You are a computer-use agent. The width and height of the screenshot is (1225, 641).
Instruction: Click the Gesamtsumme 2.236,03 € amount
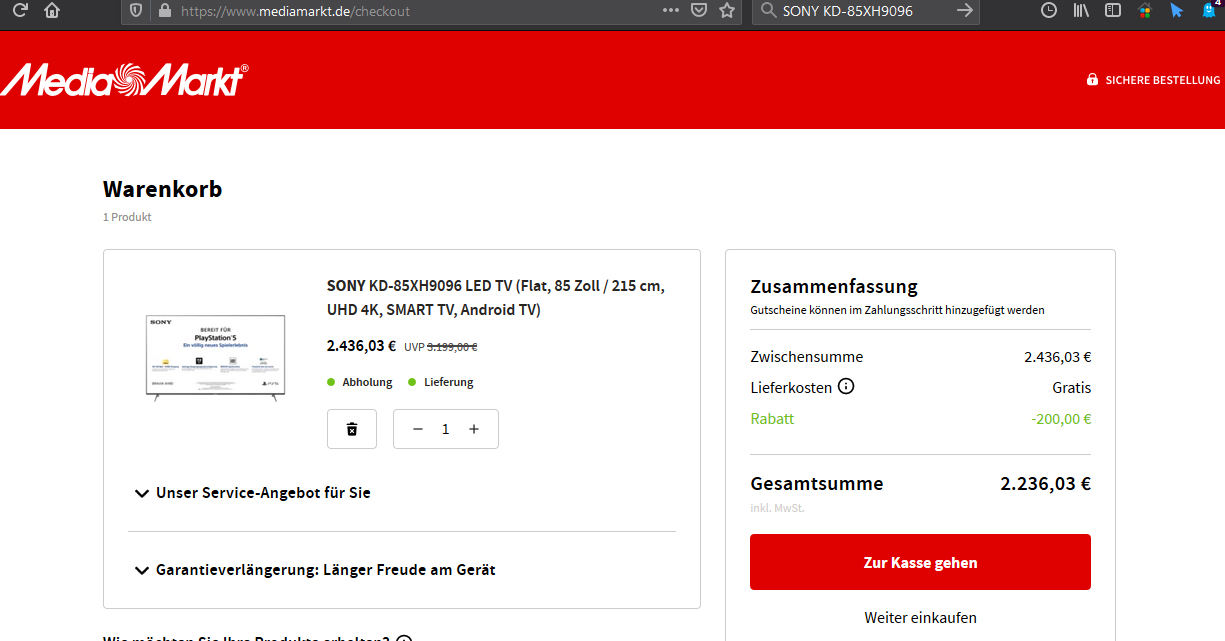(1045, 484)
